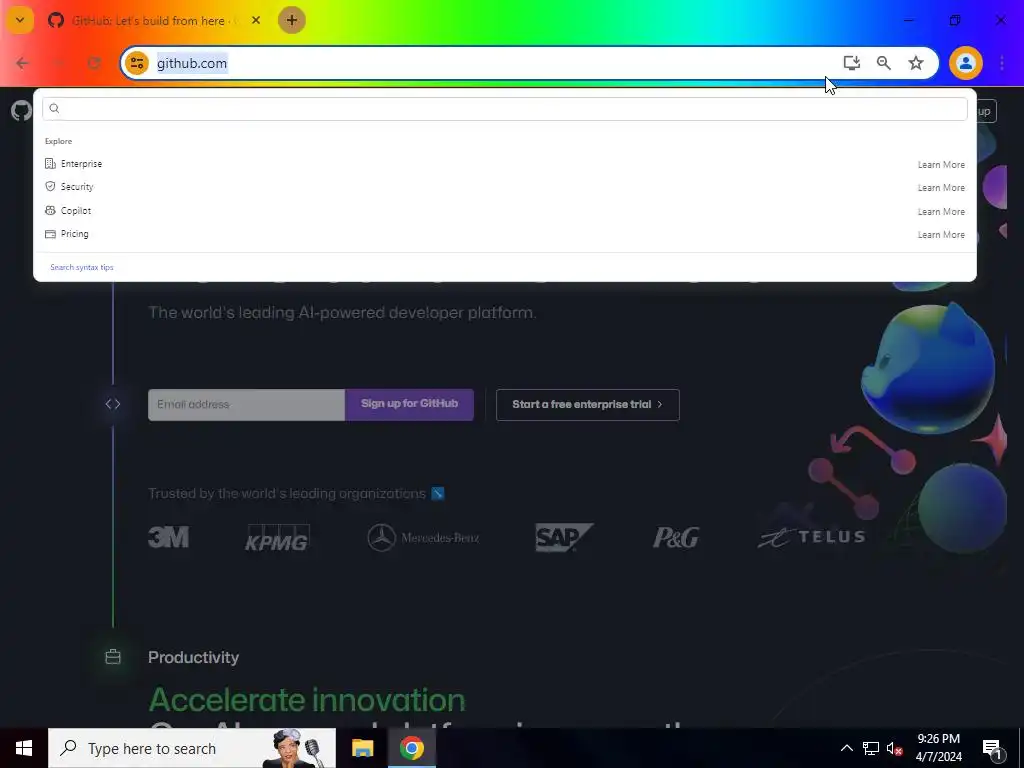The height and width of the screenshot is (768, 1024).
Task: Focus the GitHub search input field
Action: click(x=504, y=108)
